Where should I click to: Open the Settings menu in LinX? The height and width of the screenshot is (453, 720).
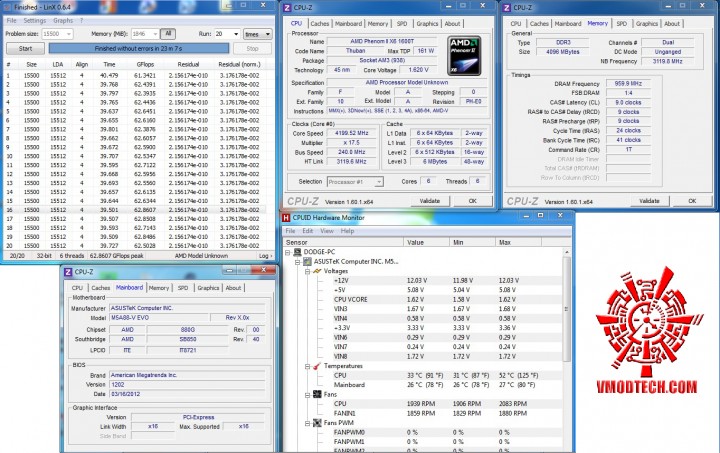(35, 21)
